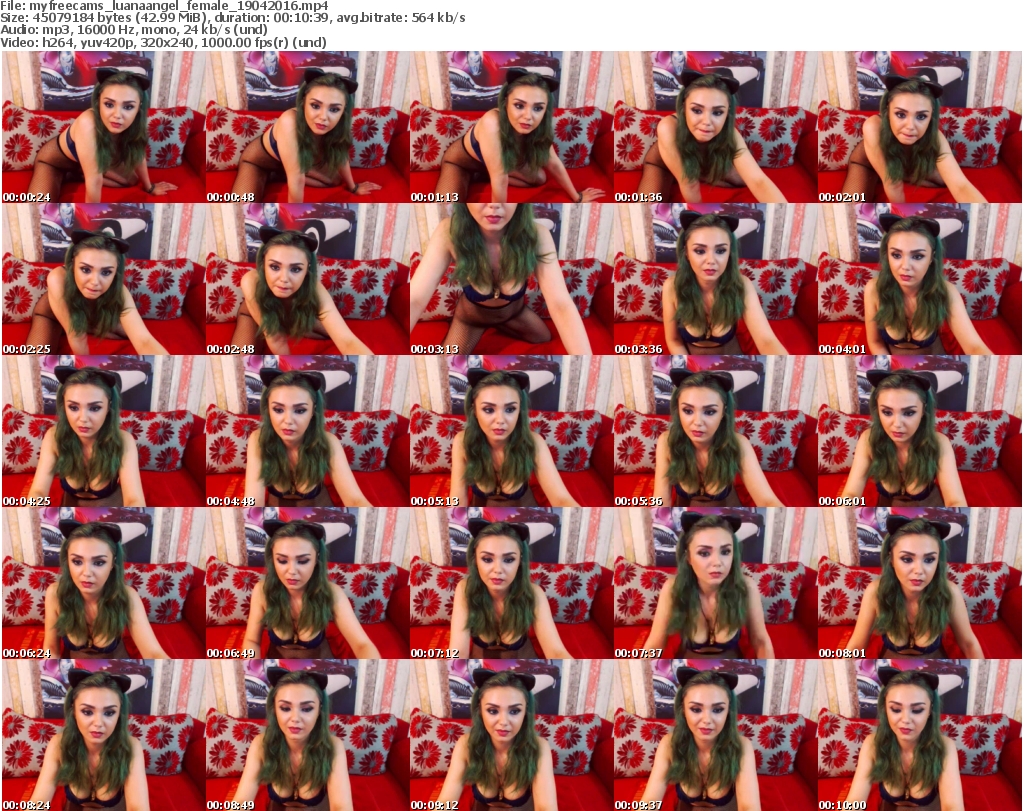Screen dimensions: 1024x811
Task: Open the frame stamped 00:05:36
Action: click(715, 431)
